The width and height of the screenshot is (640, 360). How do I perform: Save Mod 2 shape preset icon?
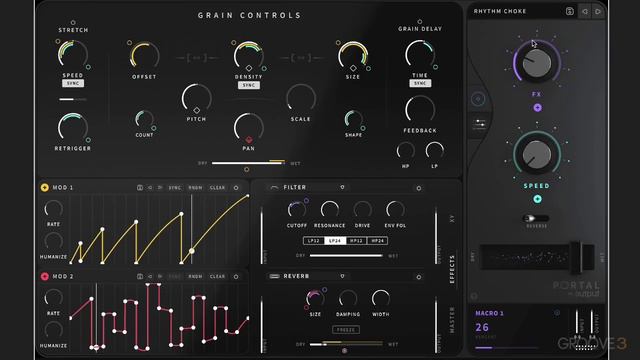point(140,276)
